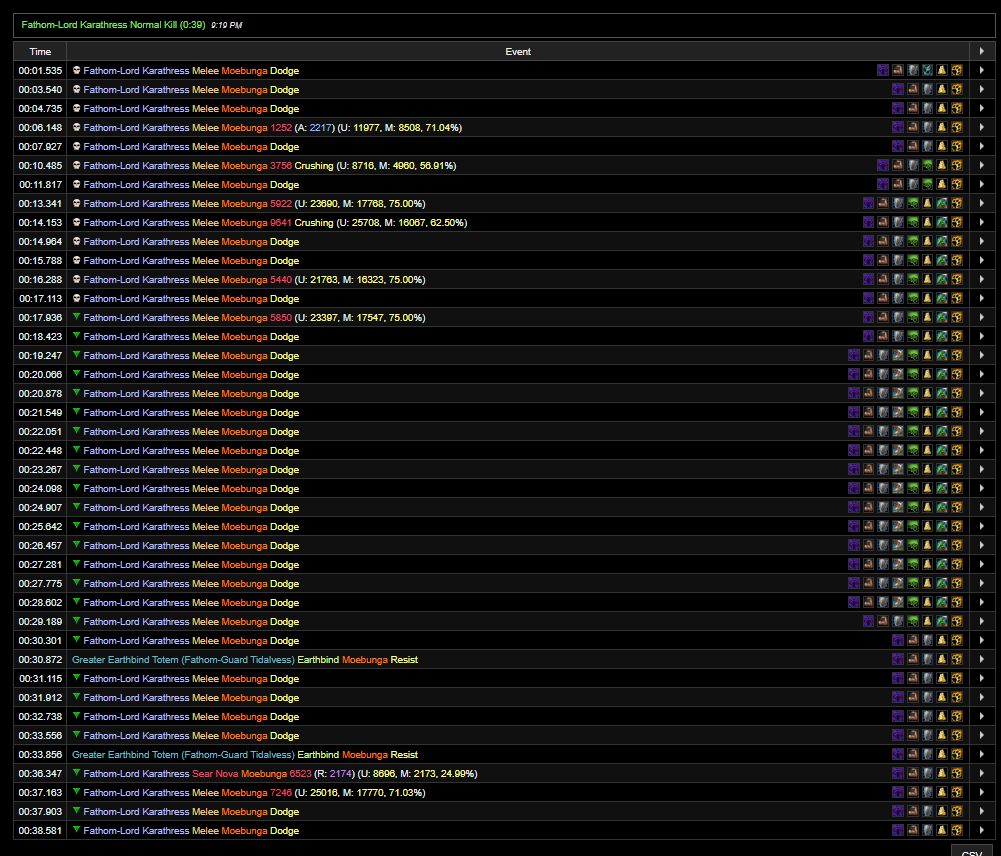
Task: Click the Event column header
Action: click(518, 52)
